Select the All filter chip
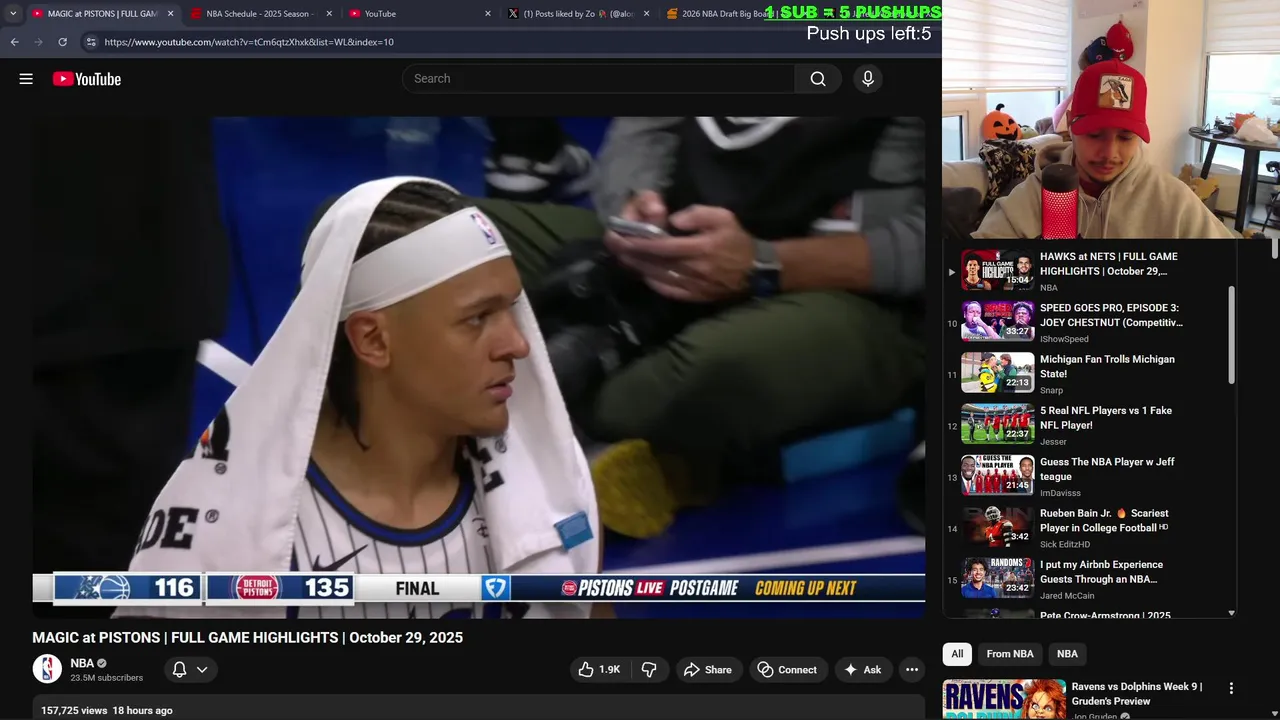1280x720 pixels. tap(957, 654)
